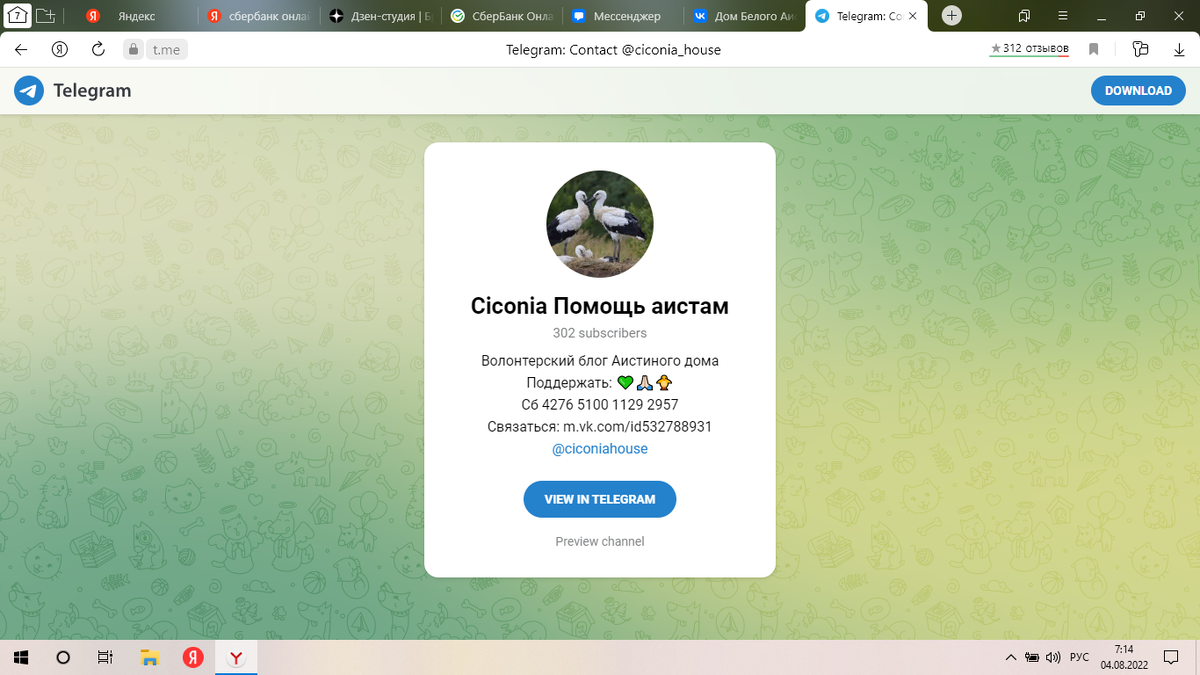The image size is (1200, 675).
Task: Click the DOWNLOAD button
Action: pyautogui.click(x=1138, y=90)
